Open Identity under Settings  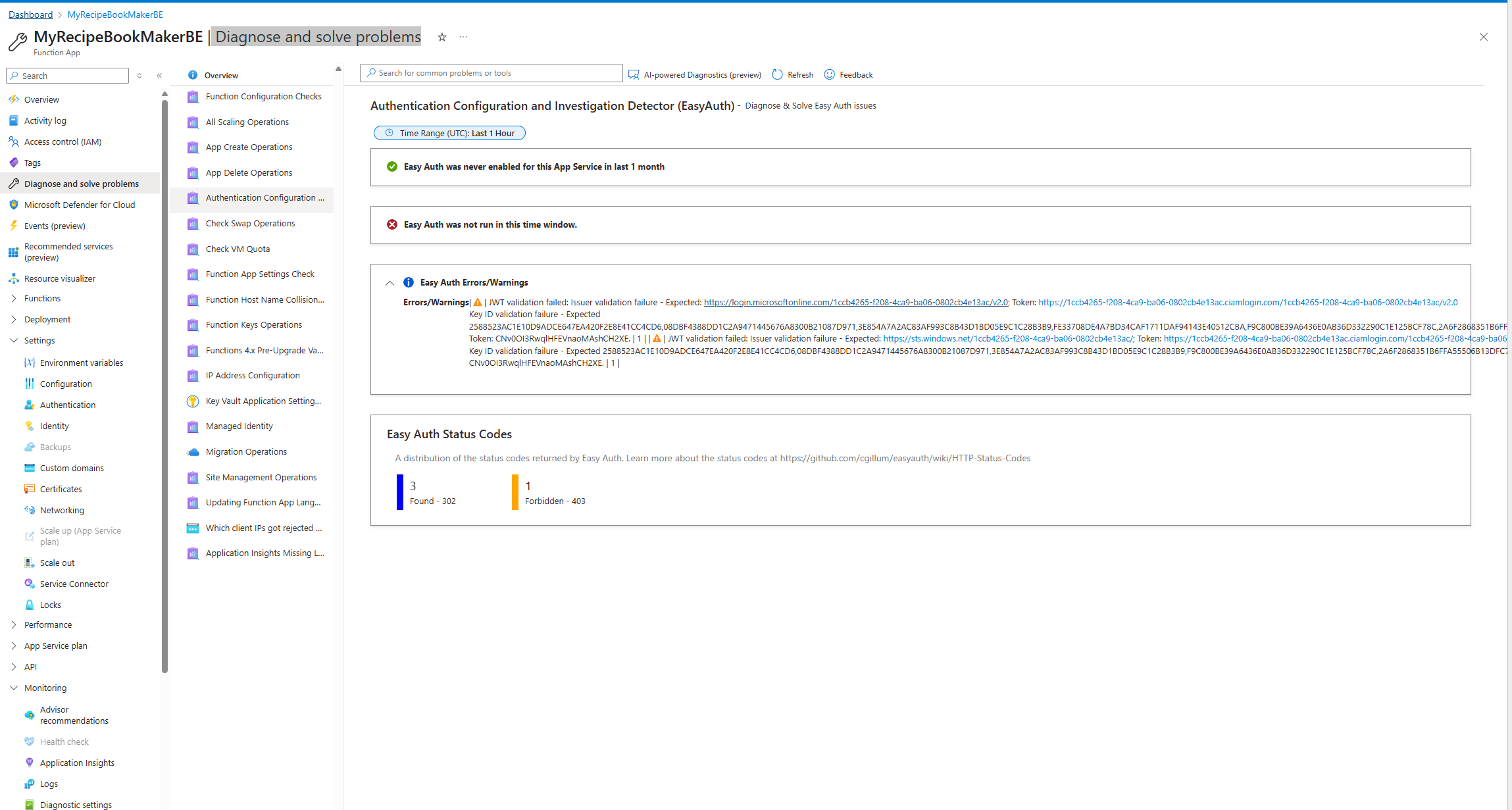(x=53, y=426)
